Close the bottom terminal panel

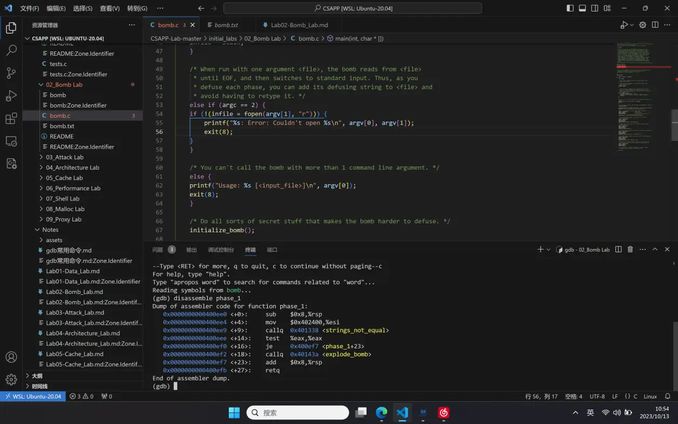[667, 249]
